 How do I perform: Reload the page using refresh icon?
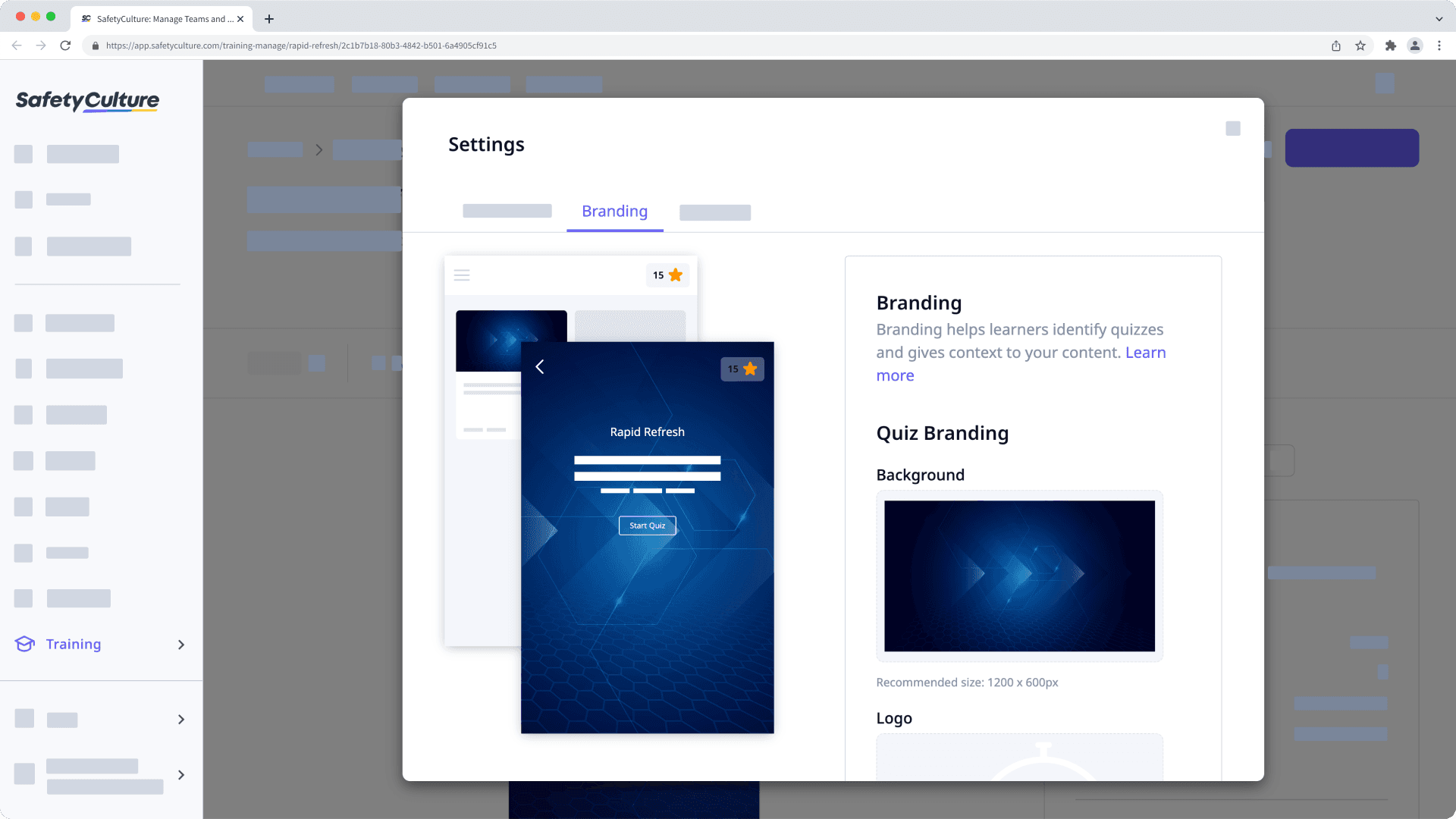tap(65, 45)
